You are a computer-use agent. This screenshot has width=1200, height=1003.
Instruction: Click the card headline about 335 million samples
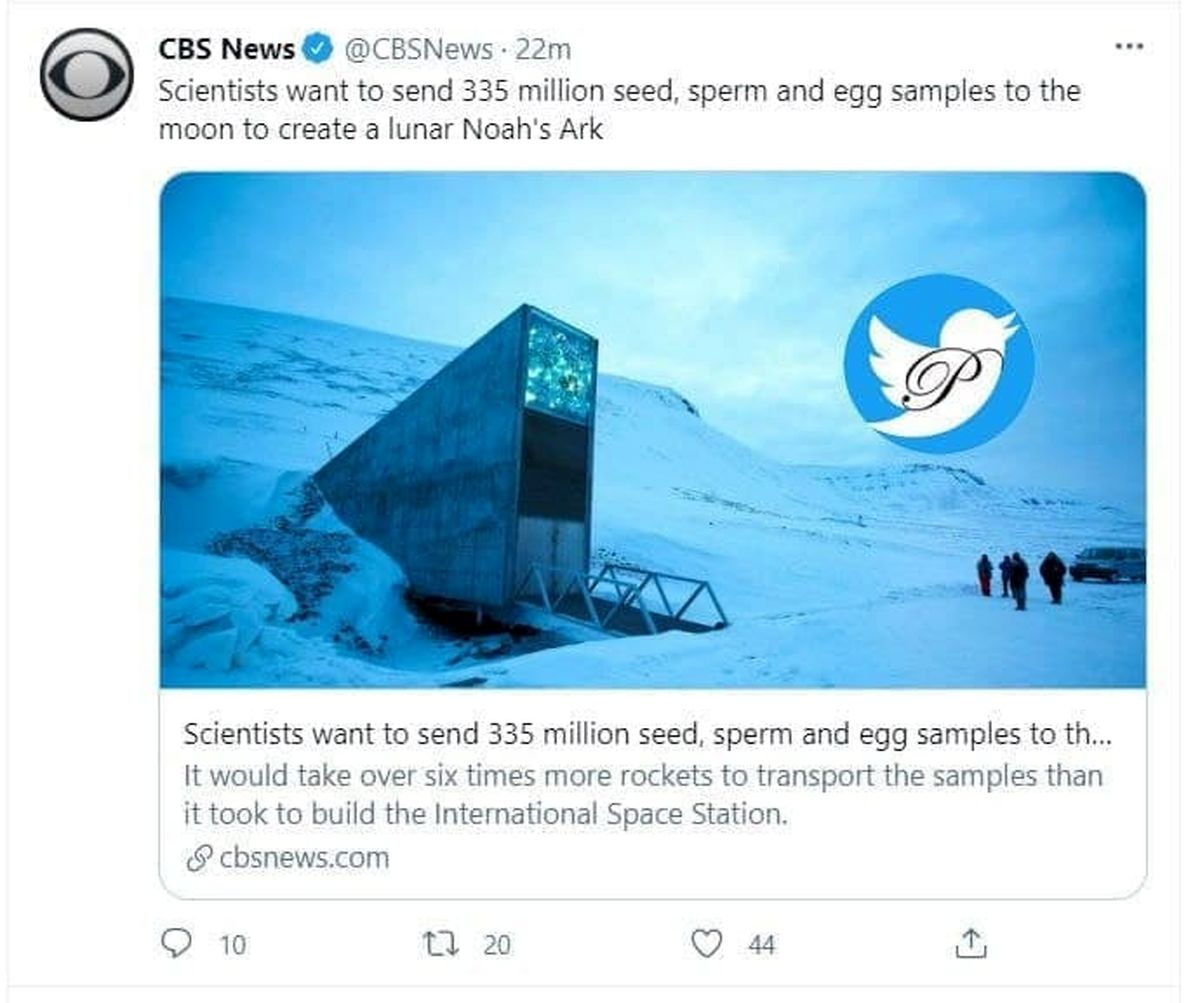[646, 734]
